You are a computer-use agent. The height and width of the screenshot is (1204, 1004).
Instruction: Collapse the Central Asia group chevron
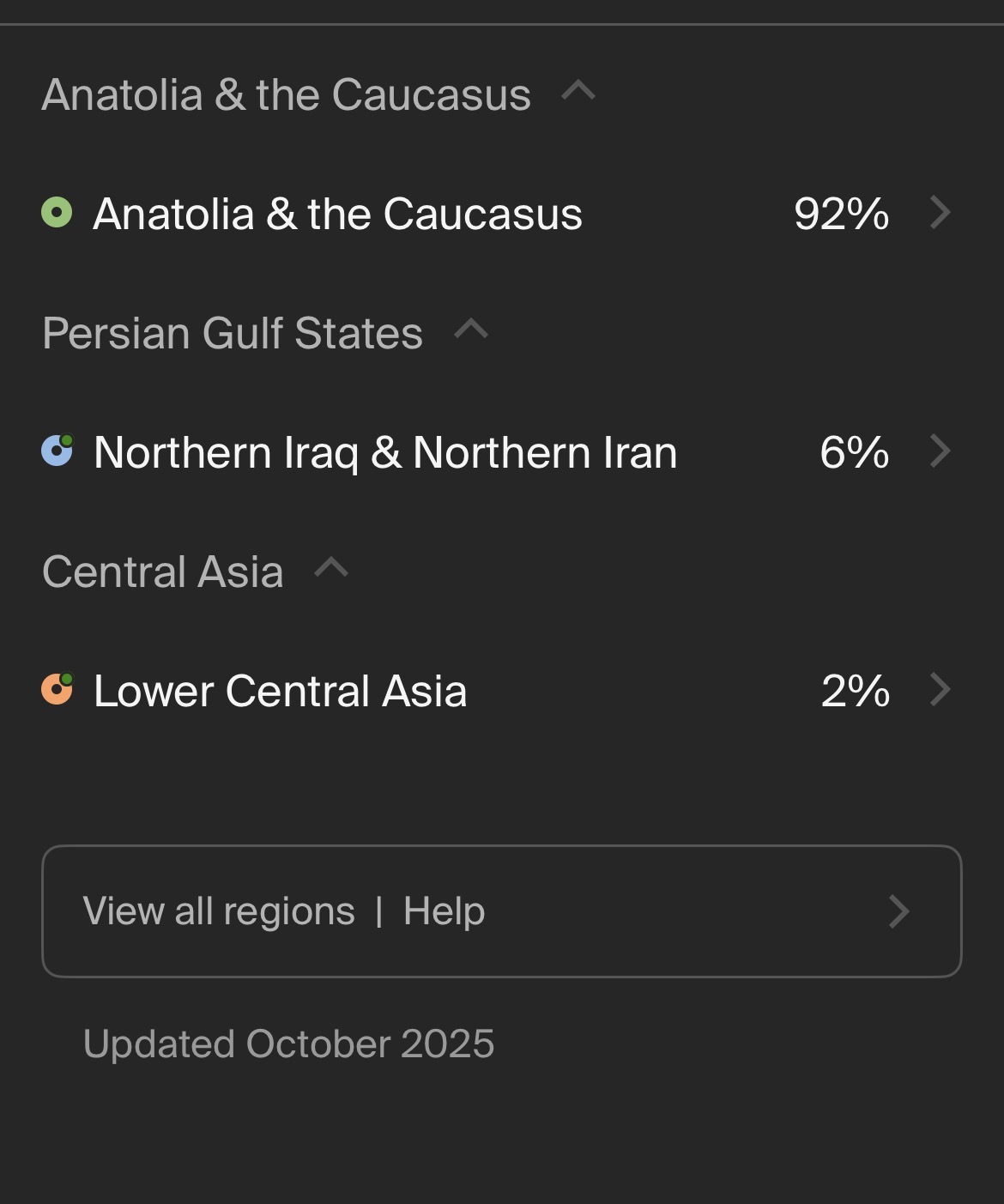pyautogui.click(x=331, y=568)
